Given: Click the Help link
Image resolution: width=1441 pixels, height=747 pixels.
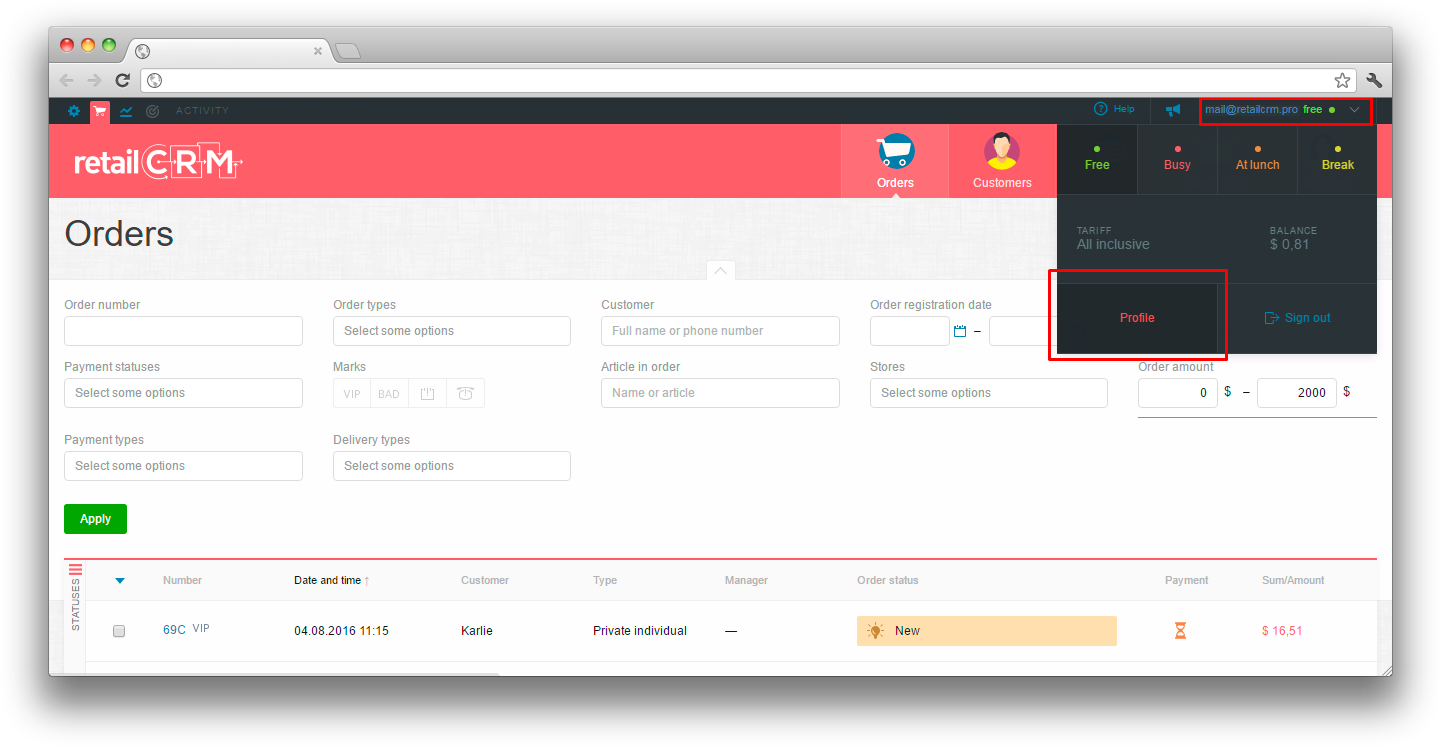Looking at the screenshot, I should coord(1124,109).
